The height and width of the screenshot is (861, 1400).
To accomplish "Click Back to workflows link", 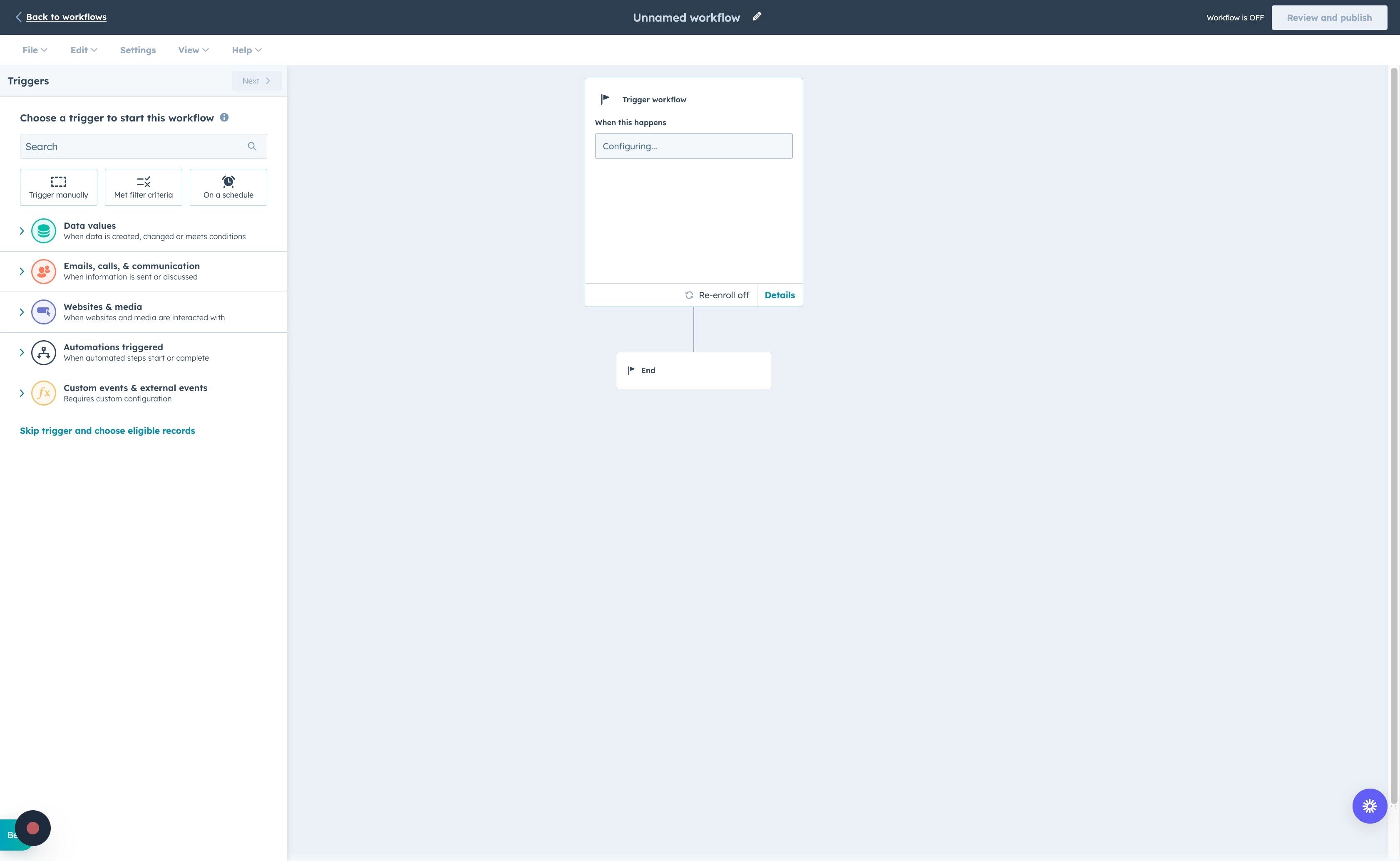I will pyautogui.click(x=66, y=17).
